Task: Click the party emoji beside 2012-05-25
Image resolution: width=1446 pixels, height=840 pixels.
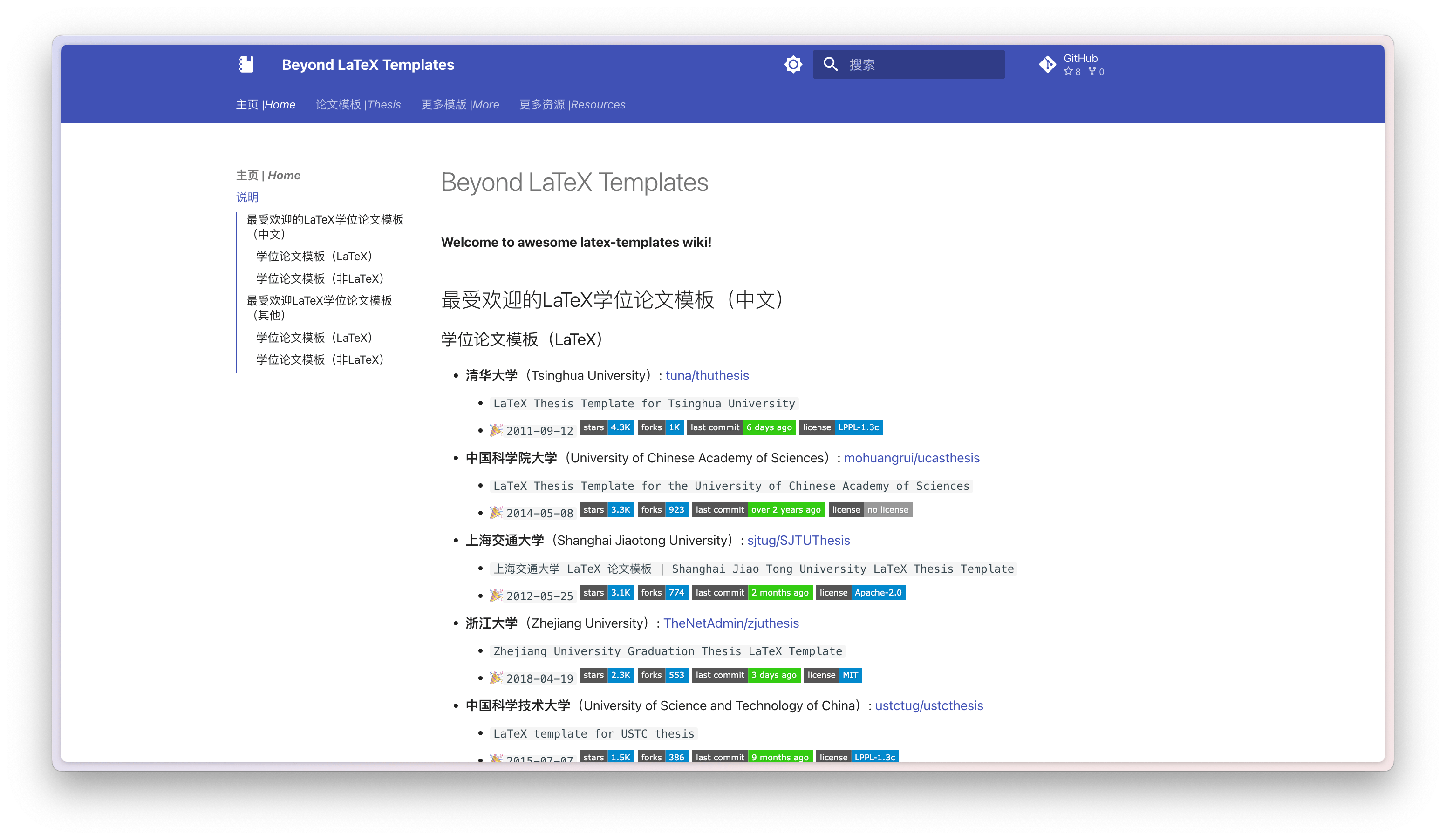Action: (x=496, y=595)
